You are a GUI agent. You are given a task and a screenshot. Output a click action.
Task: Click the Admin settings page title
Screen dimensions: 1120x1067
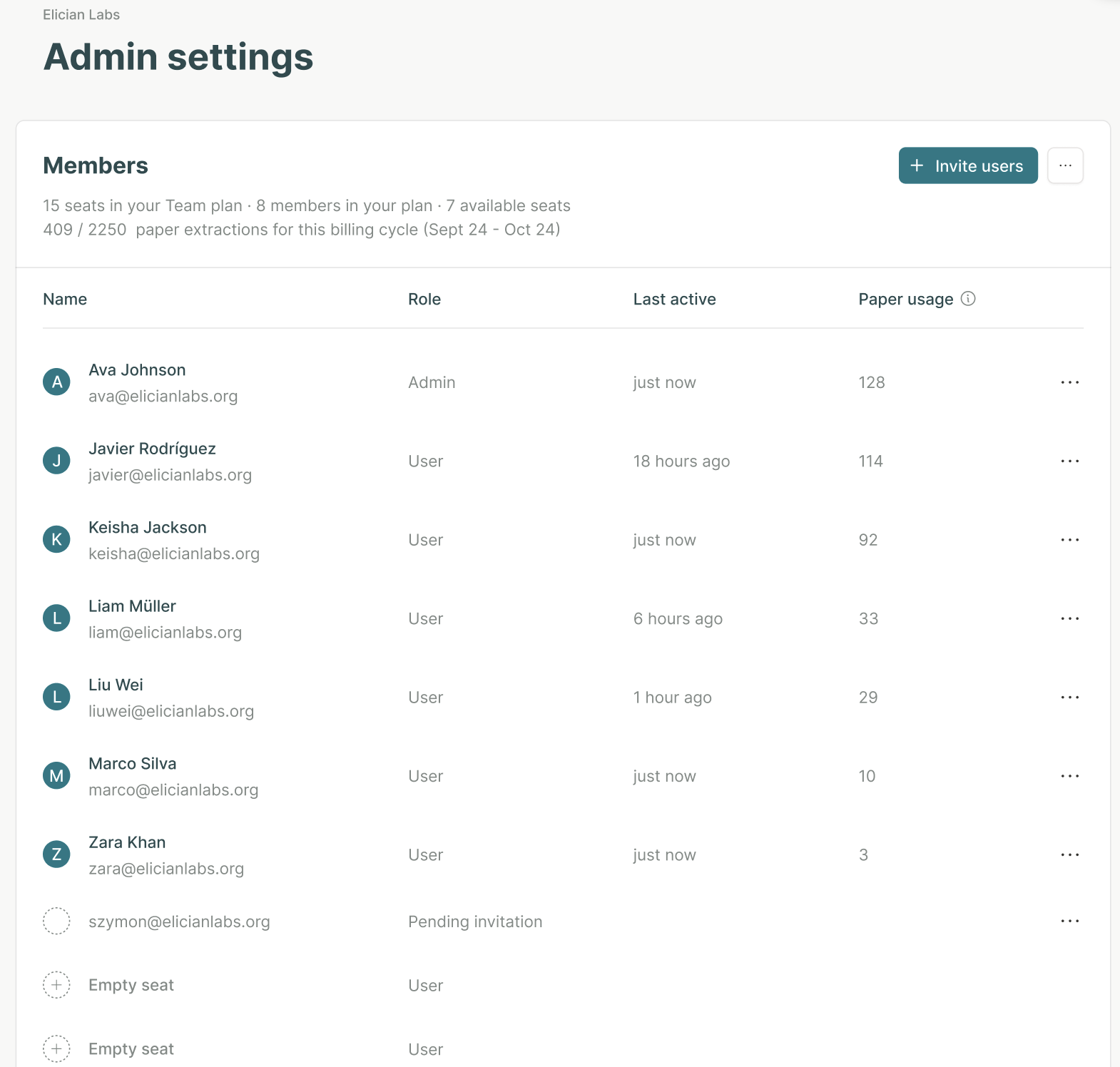click(178, 58)
